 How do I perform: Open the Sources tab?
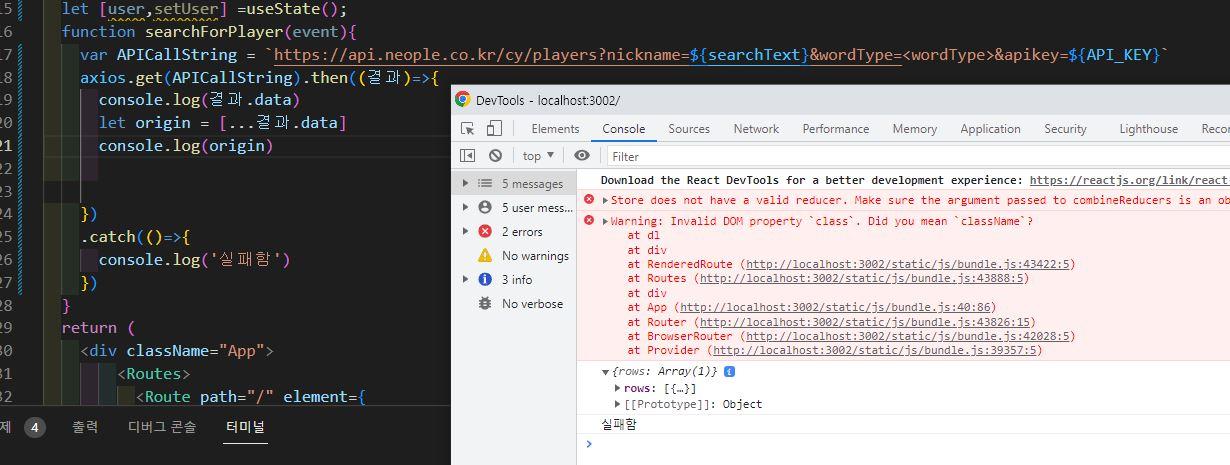tap(689, 129)
